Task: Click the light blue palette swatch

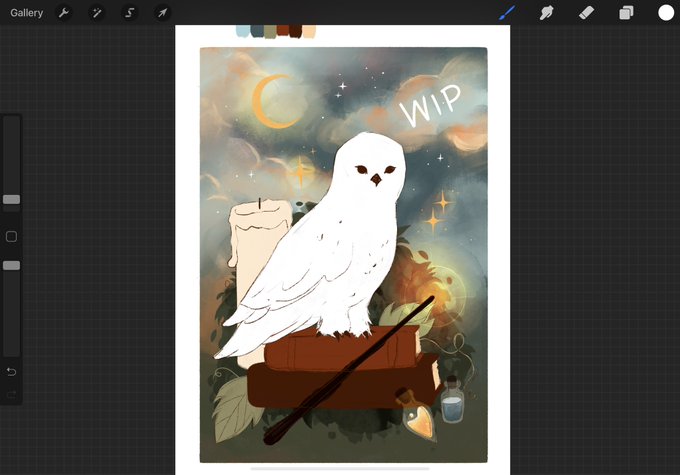Action: pos(243,31)
